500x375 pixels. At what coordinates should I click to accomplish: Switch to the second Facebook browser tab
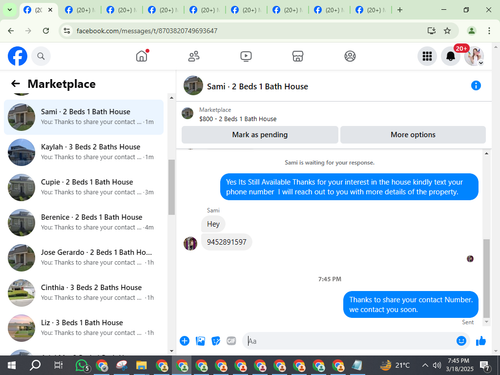click(79, 10)
